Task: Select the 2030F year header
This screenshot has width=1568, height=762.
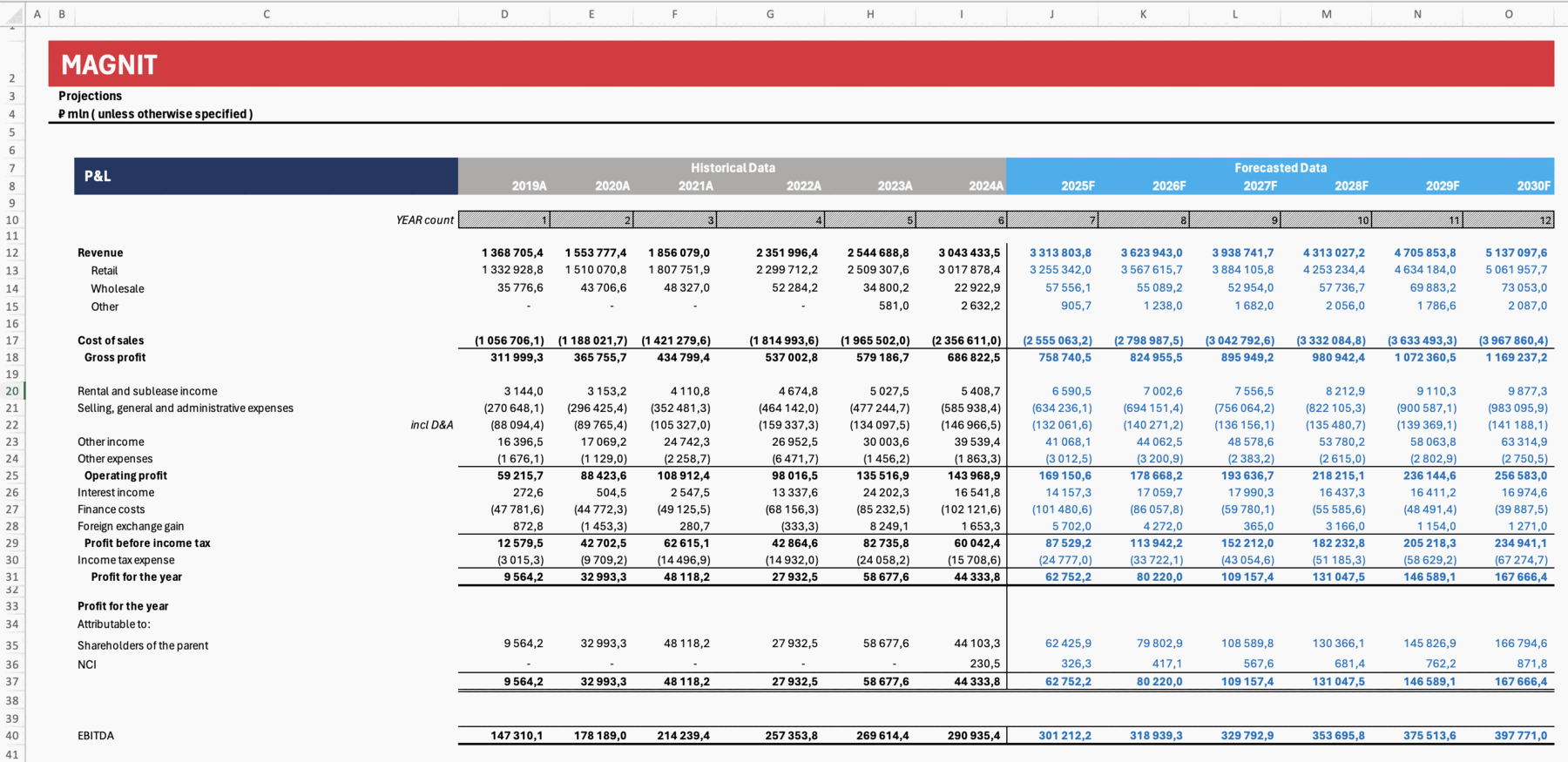Action: click(x=1534, y=185)
